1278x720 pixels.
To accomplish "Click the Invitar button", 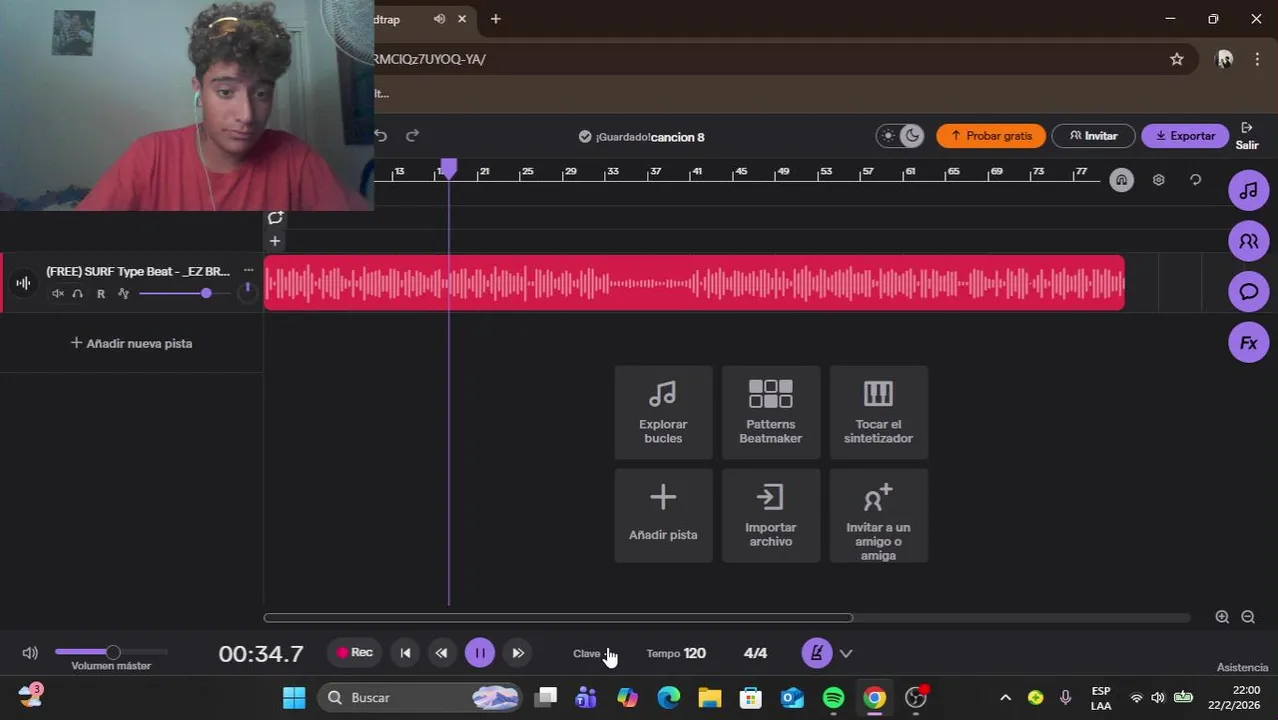I will point(1093,136).
